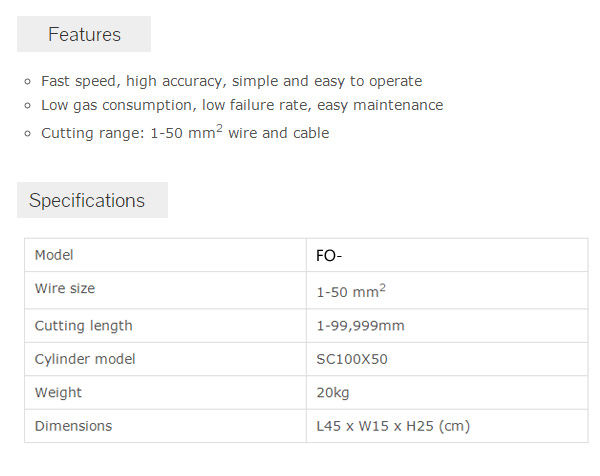Click the Cutting length label
This screenshot has height=476, width=600.
(84, 326)
